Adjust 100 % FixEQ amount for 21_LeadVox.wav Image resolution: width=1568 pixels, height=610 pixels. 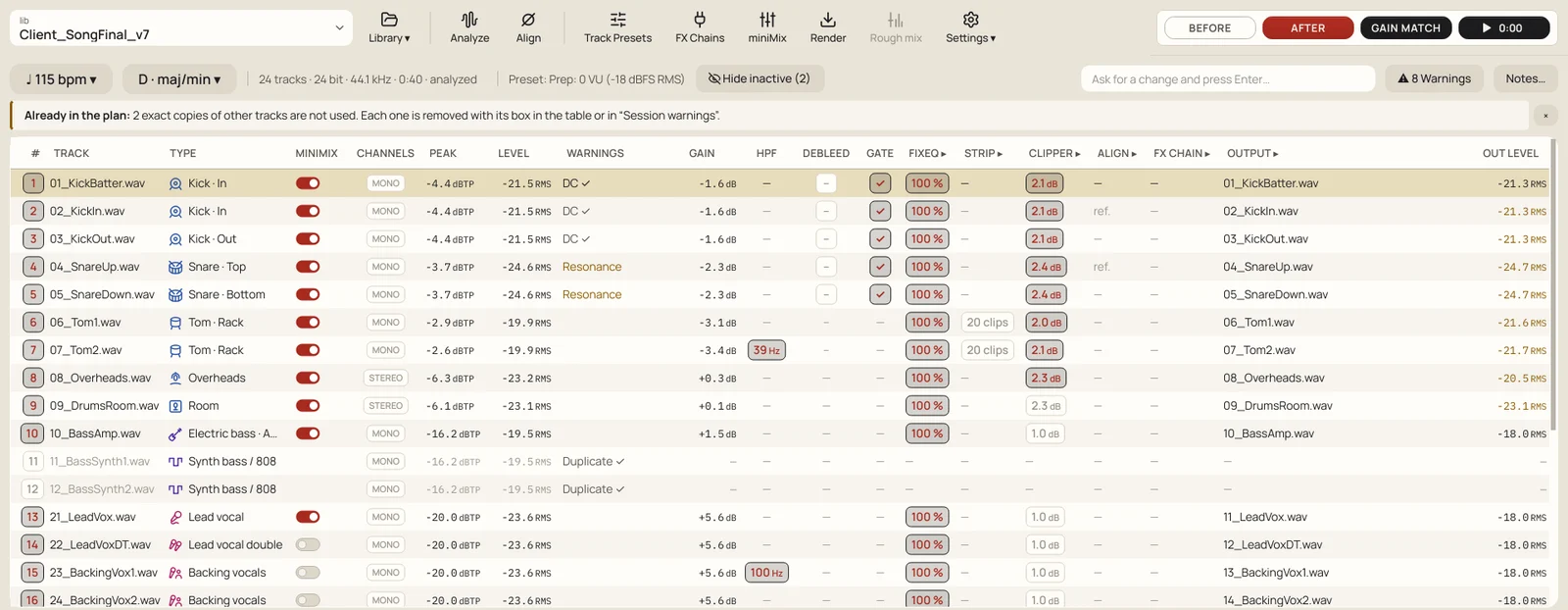pos(927,517)
